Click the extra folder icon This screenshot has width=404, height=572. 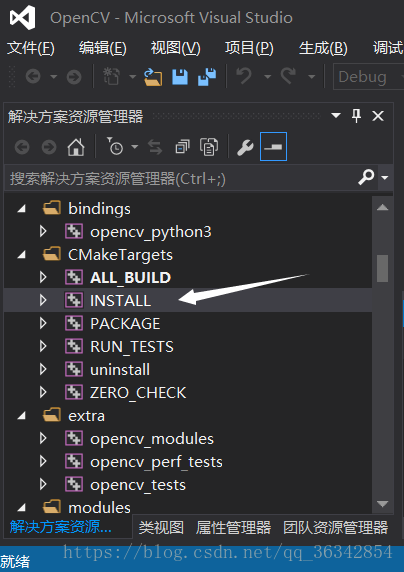52,415
